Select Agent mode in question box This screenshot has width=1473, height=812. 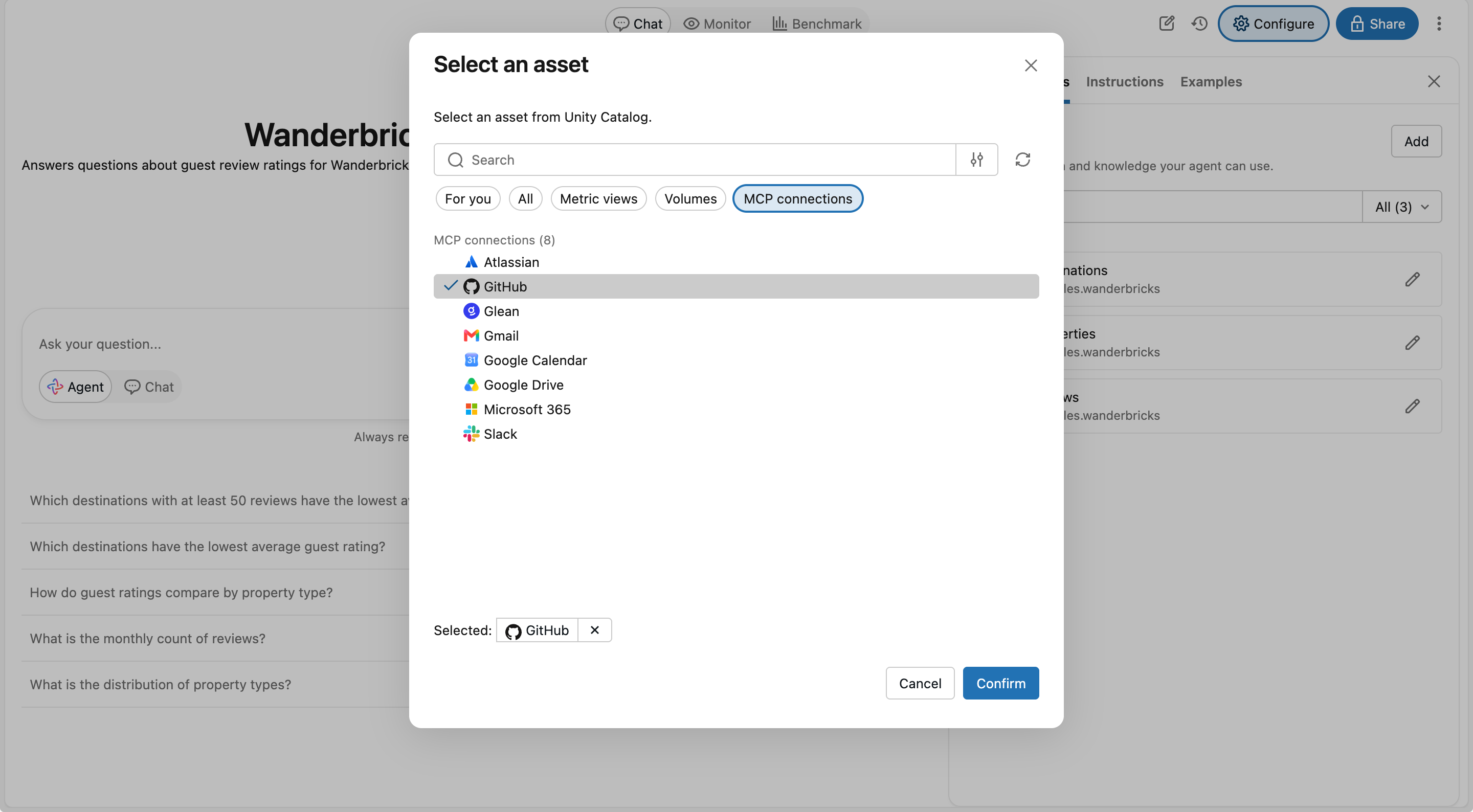76,387
